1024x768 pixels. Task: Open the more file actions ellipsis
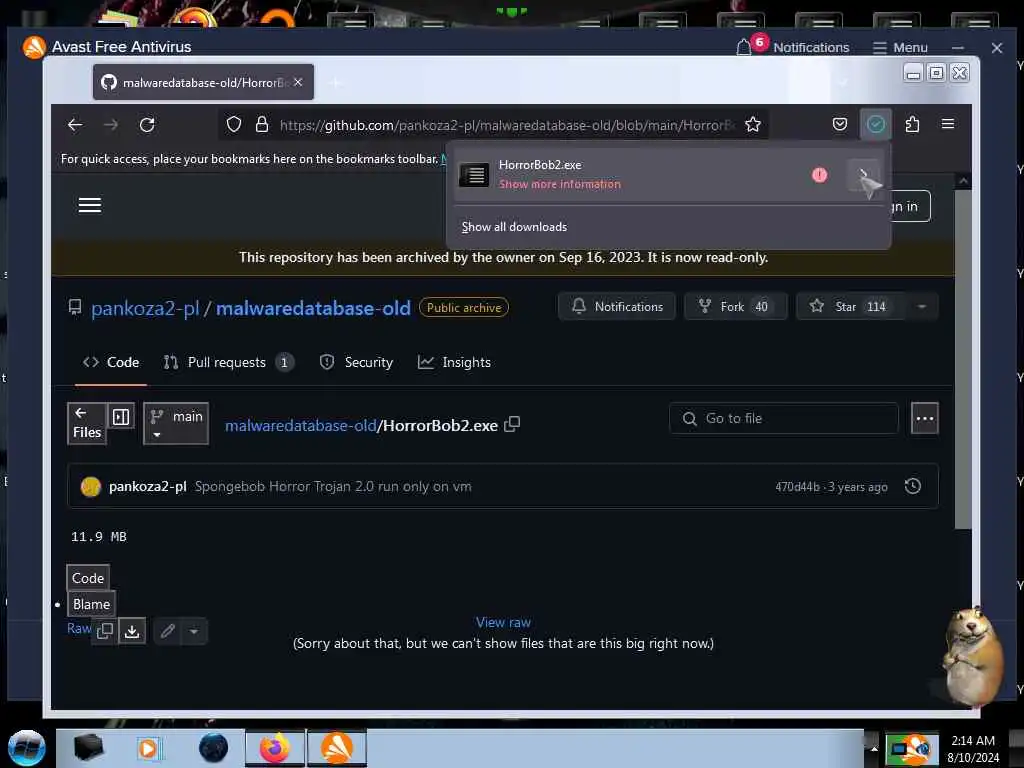point(925,418)
